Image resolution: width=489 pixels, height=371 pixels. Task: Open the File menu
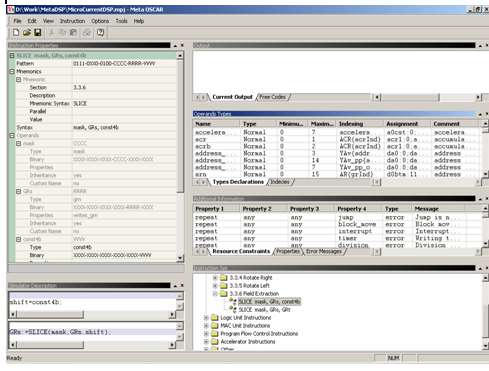click(17, 21)
